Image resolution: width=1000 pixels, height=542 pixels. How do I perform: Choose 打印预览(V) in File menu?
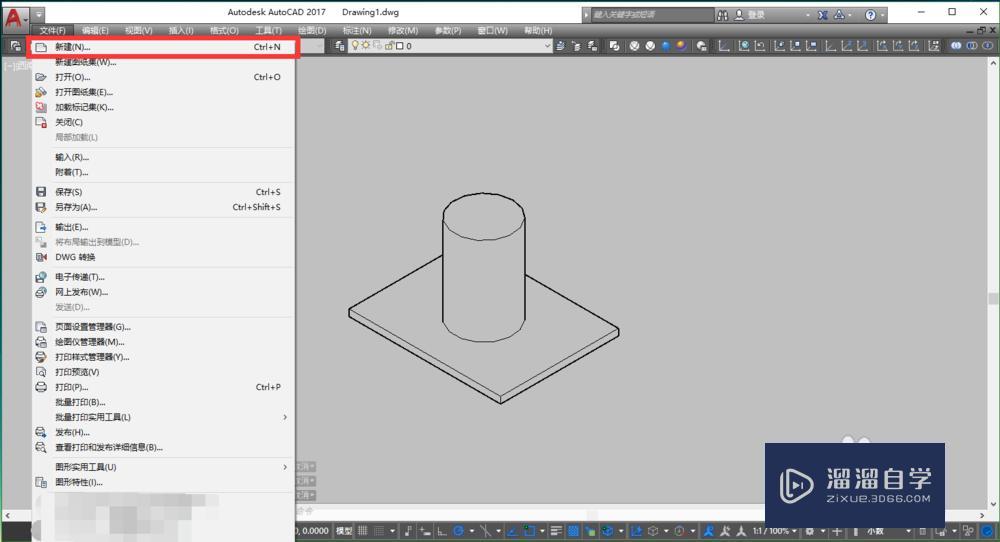(x=164, y=372)
